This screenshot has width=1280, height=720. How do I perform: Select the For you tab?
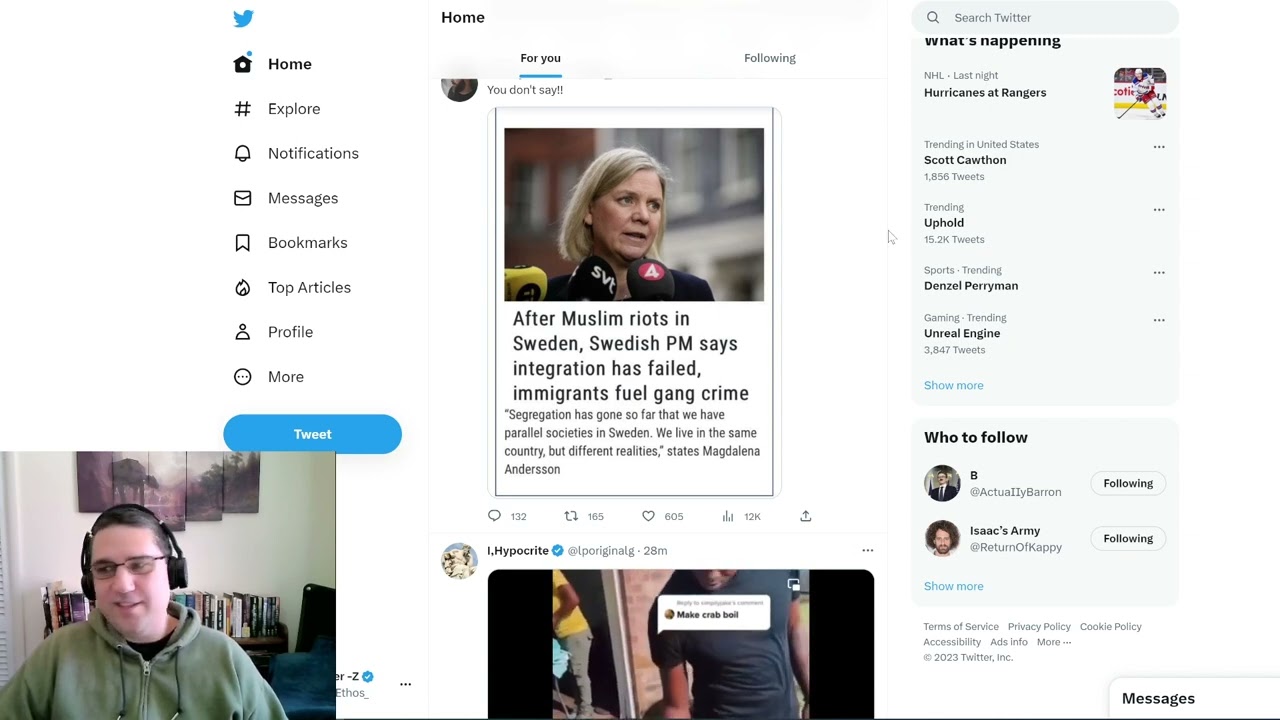[x=540, y=58]
